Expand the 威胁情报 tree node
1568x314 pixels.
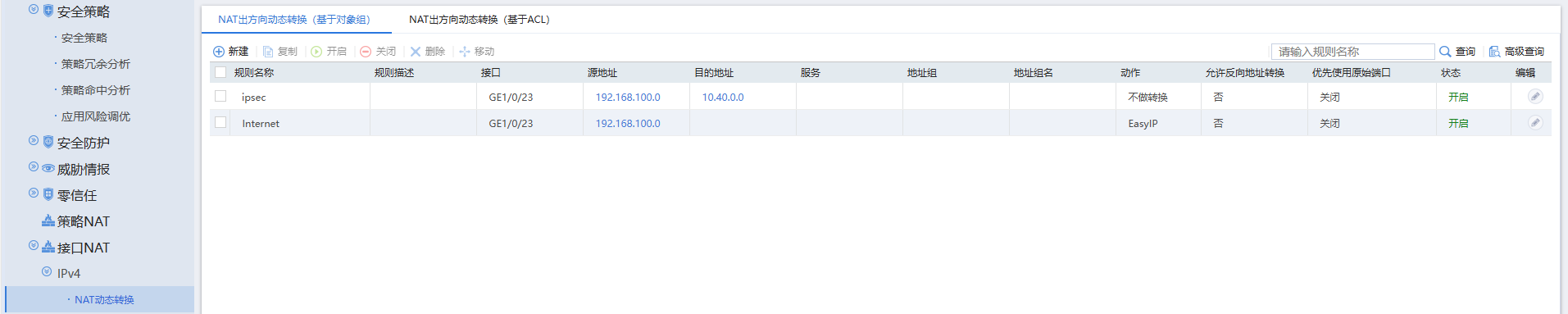pyautogui.click(x=34, y=167)
